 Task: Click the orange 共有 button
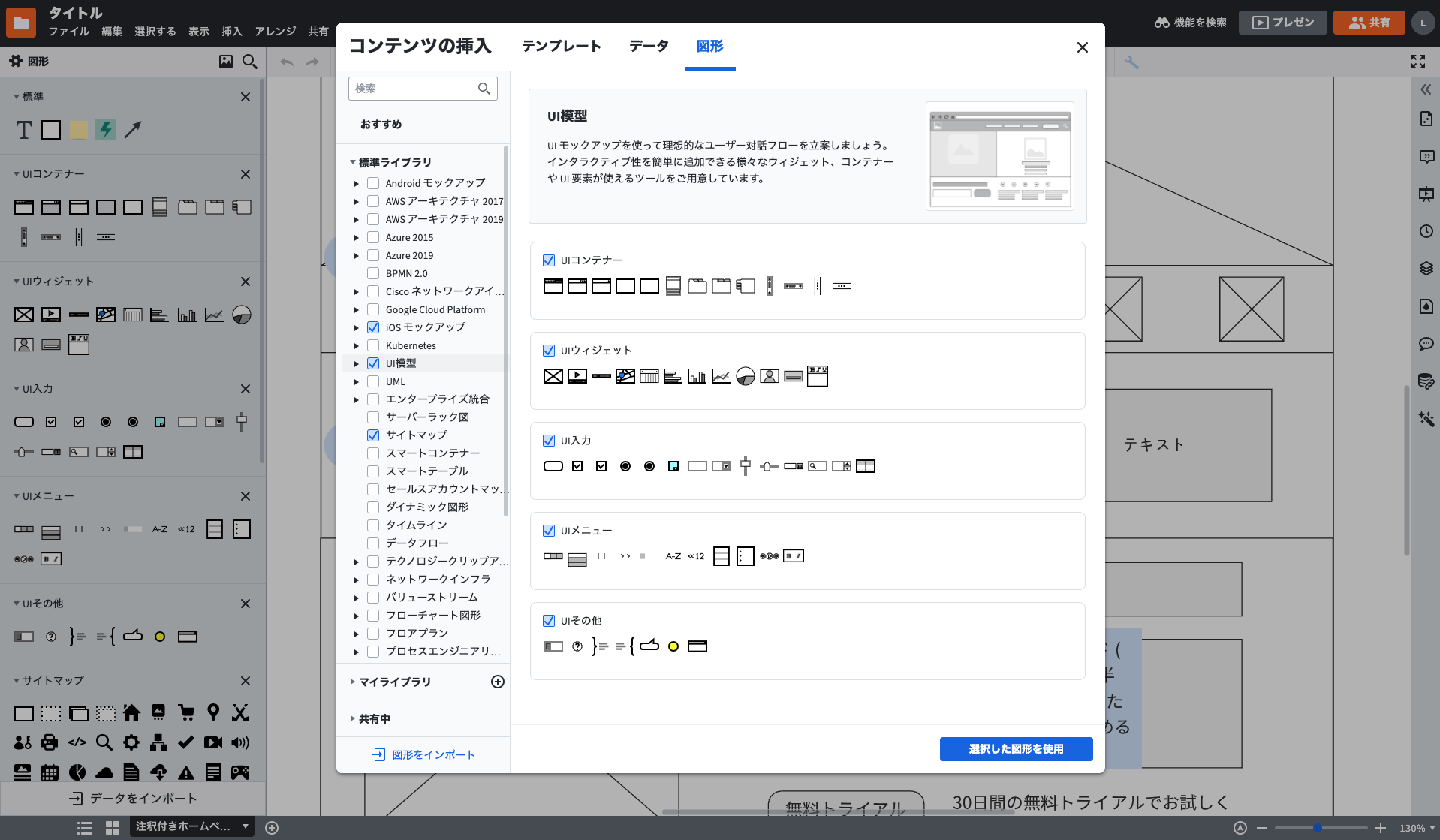(x=1369, y=23)
